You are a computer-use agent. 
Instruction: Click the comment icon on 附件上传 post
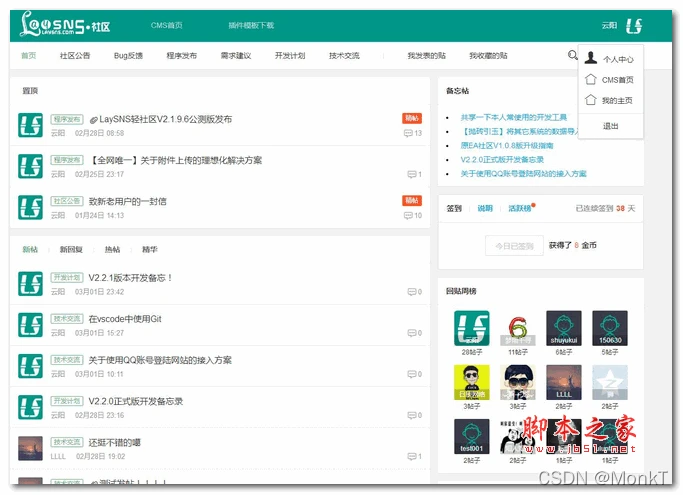[414, 174]
